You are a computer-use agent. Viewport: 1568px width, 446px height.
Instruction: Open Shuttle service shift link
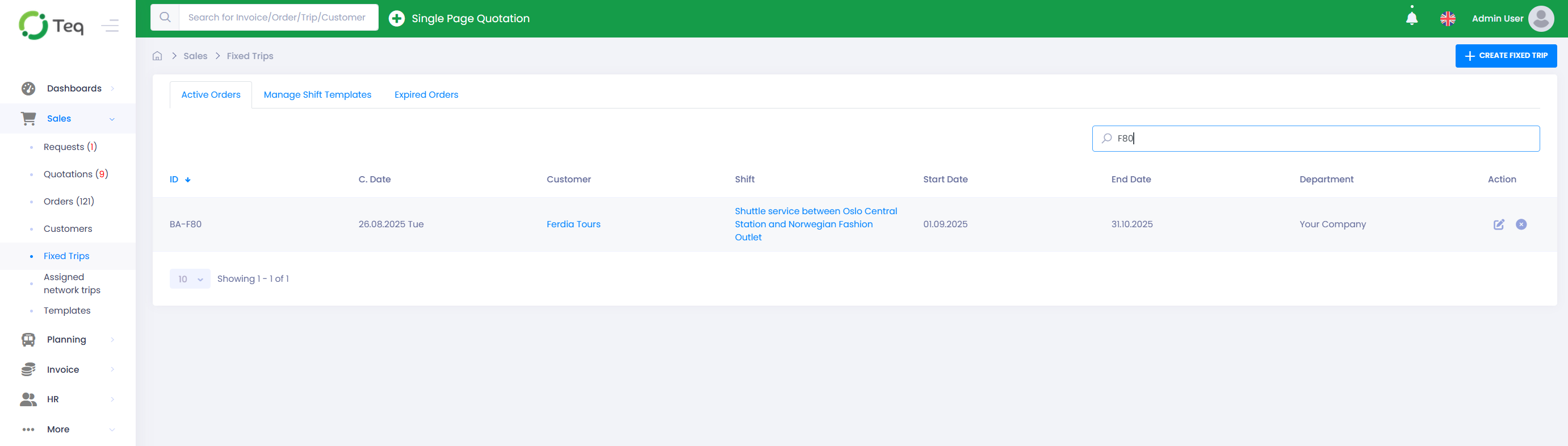tap(816, 224)
